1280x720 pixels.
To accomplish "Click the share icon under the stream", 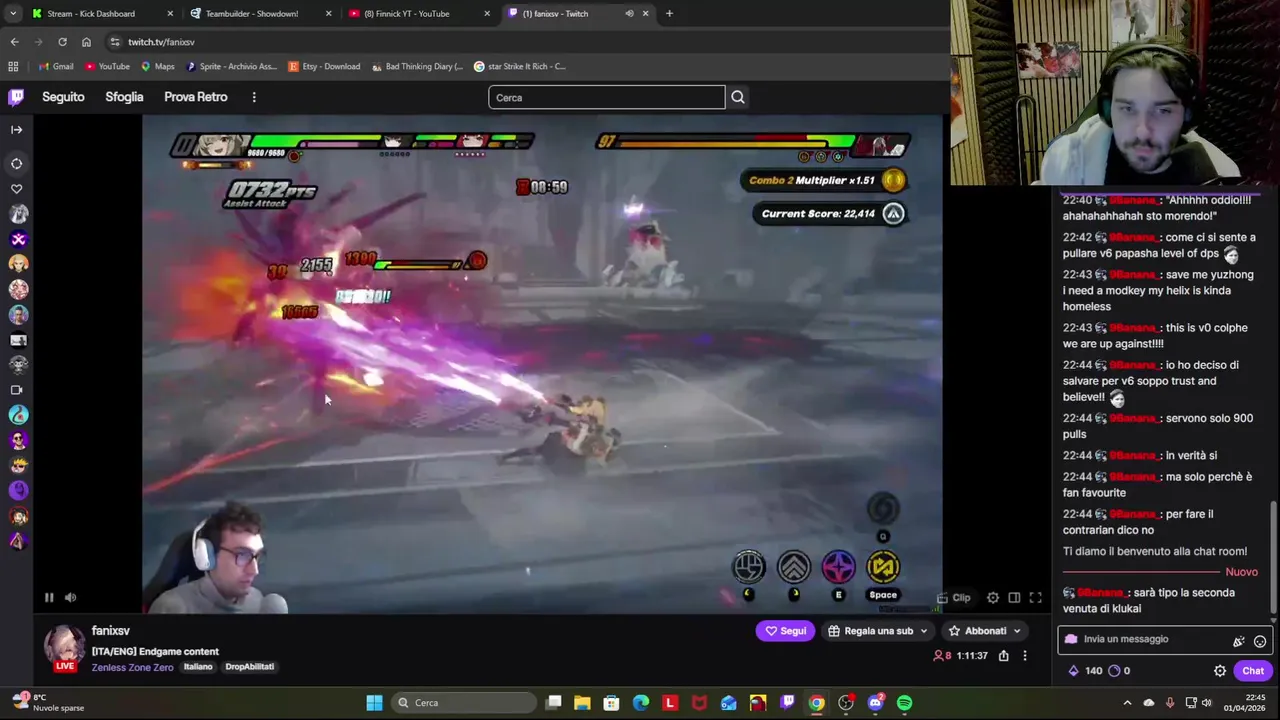I will click(x=1003, y=656).
